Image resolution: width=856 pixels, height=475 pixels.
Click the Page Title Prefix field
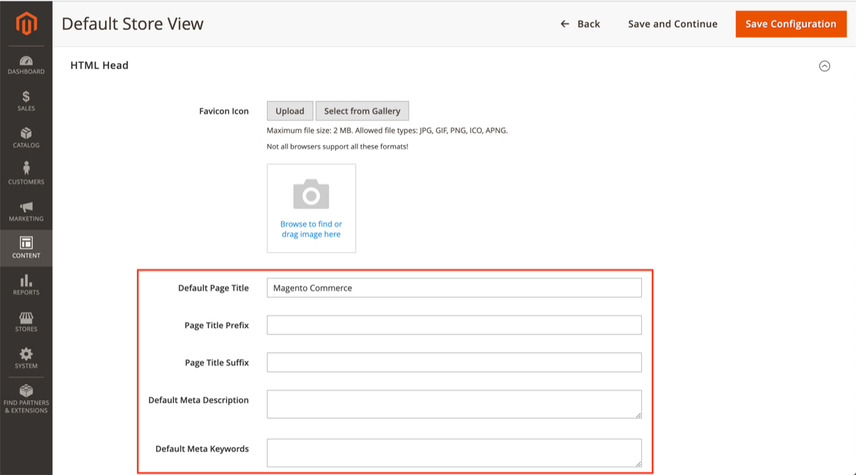coord(454,325)
